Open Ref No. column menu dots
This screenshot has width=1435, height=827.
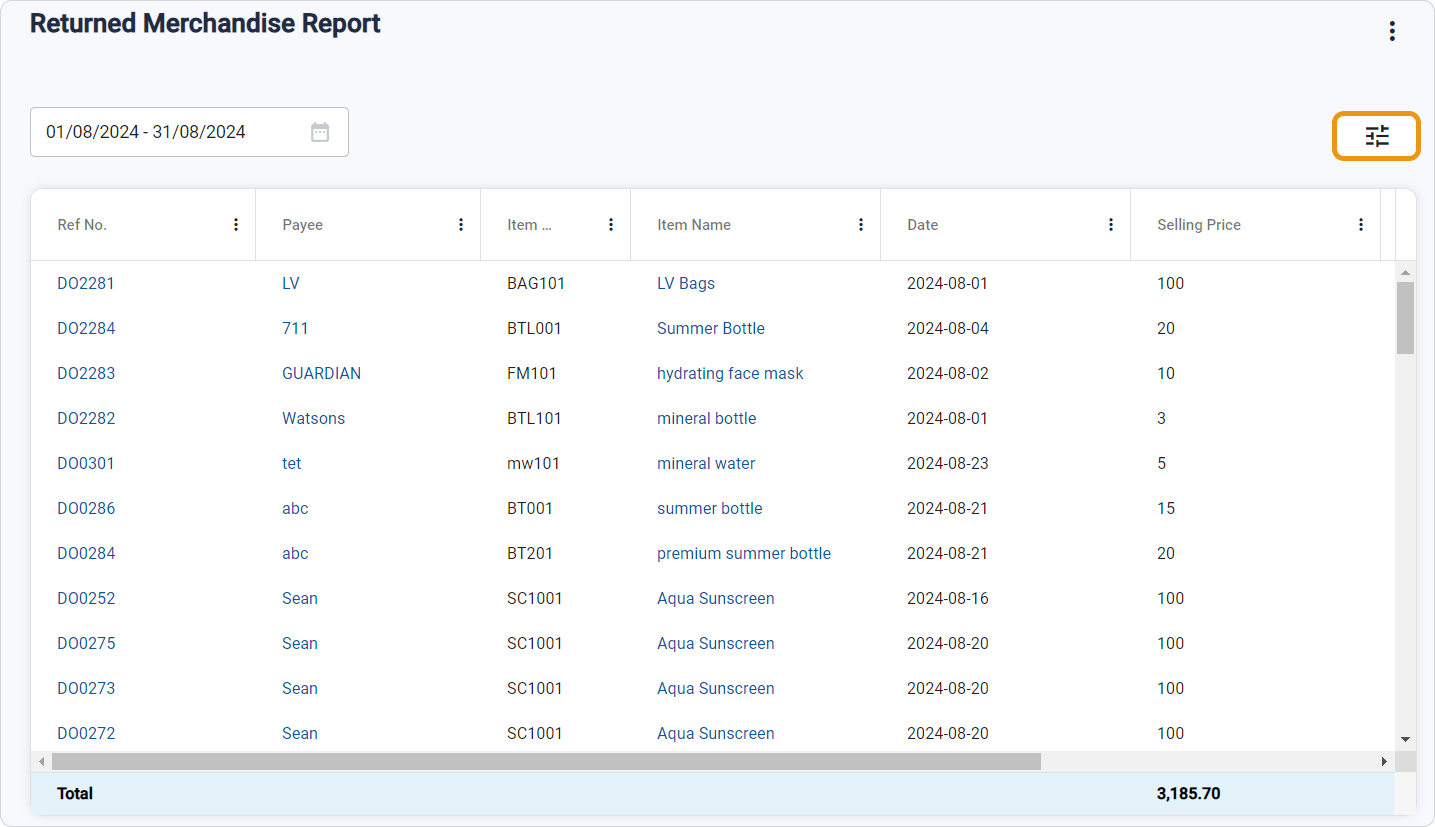click(236, 225)
